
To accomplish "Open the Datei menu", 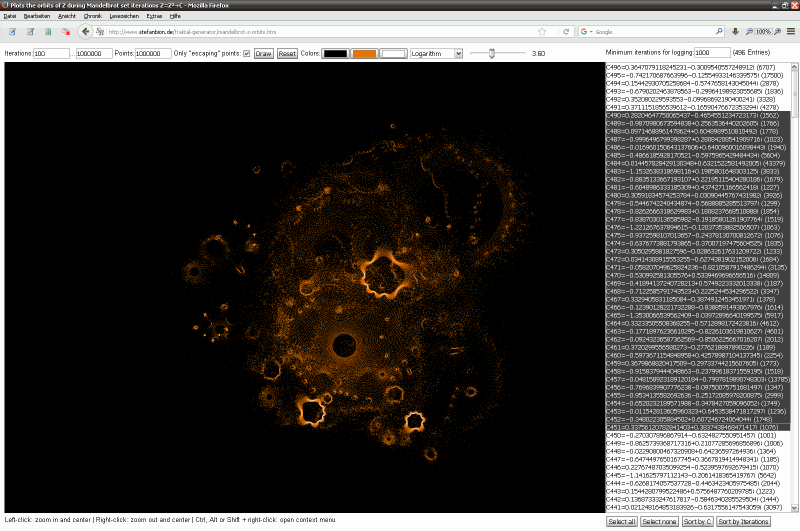I will pos(11,17).
